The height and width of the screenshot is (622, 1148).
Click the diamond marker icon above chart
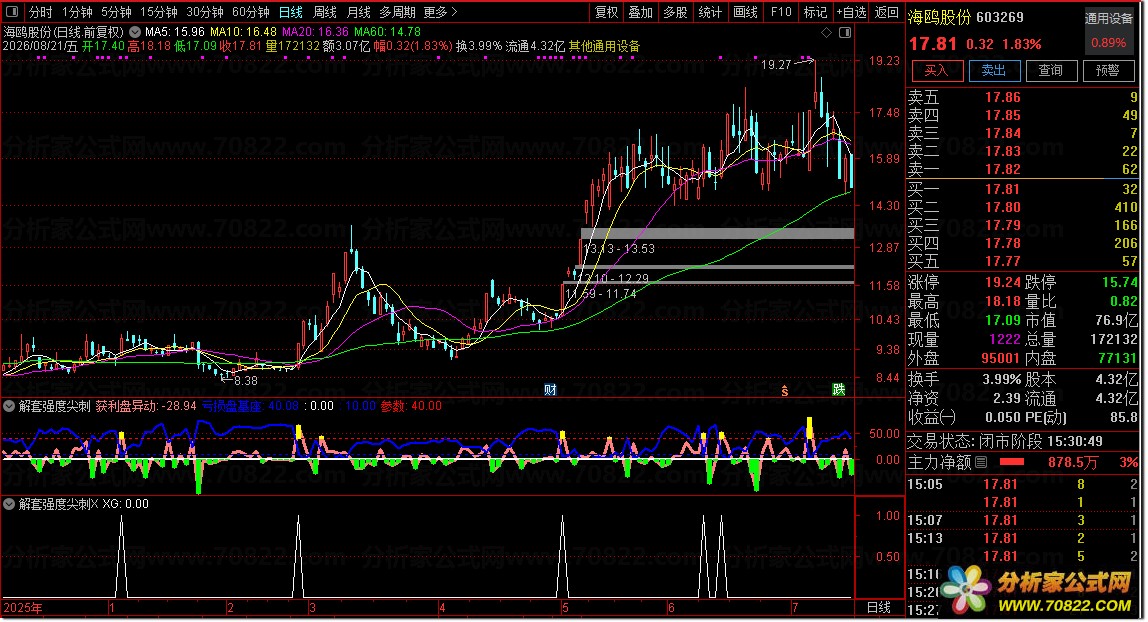point(827,32)
